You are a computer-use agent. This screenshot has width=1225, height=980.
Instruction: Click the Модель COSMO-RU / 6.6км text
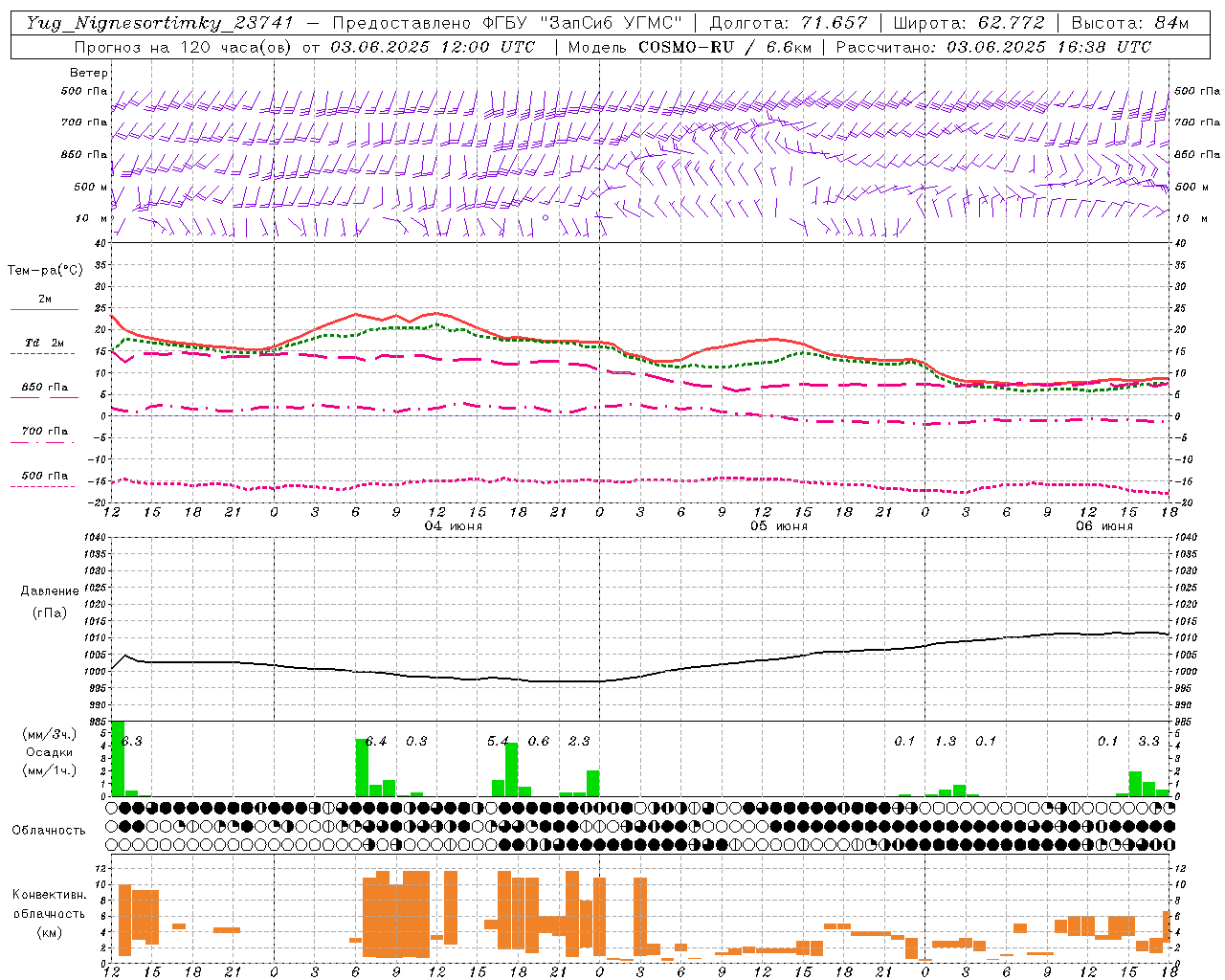[690, 47]
